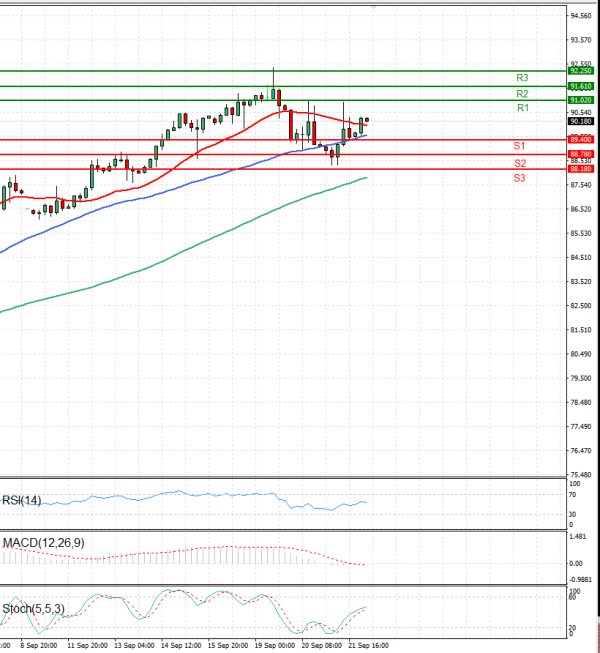Click the MACD scale value 1.481
This screenshot has height=653, width=600.
[578, 537]
